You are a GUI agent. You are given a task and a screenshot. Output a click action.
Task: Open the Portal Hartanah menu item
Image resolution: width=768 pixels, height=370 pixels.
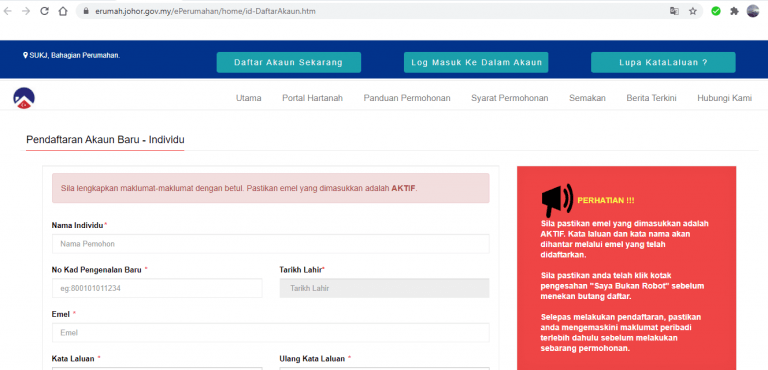coord(312,98)
